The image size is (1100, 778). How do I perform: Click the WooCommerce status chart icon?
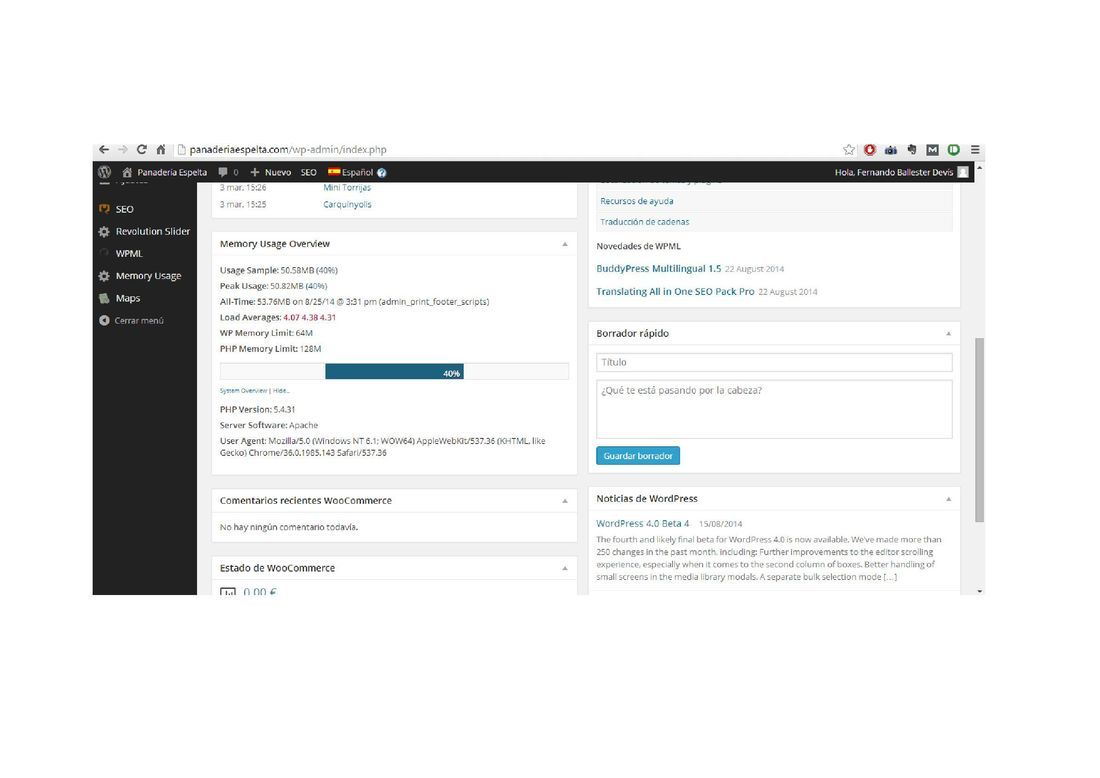[x=228, y=592]
